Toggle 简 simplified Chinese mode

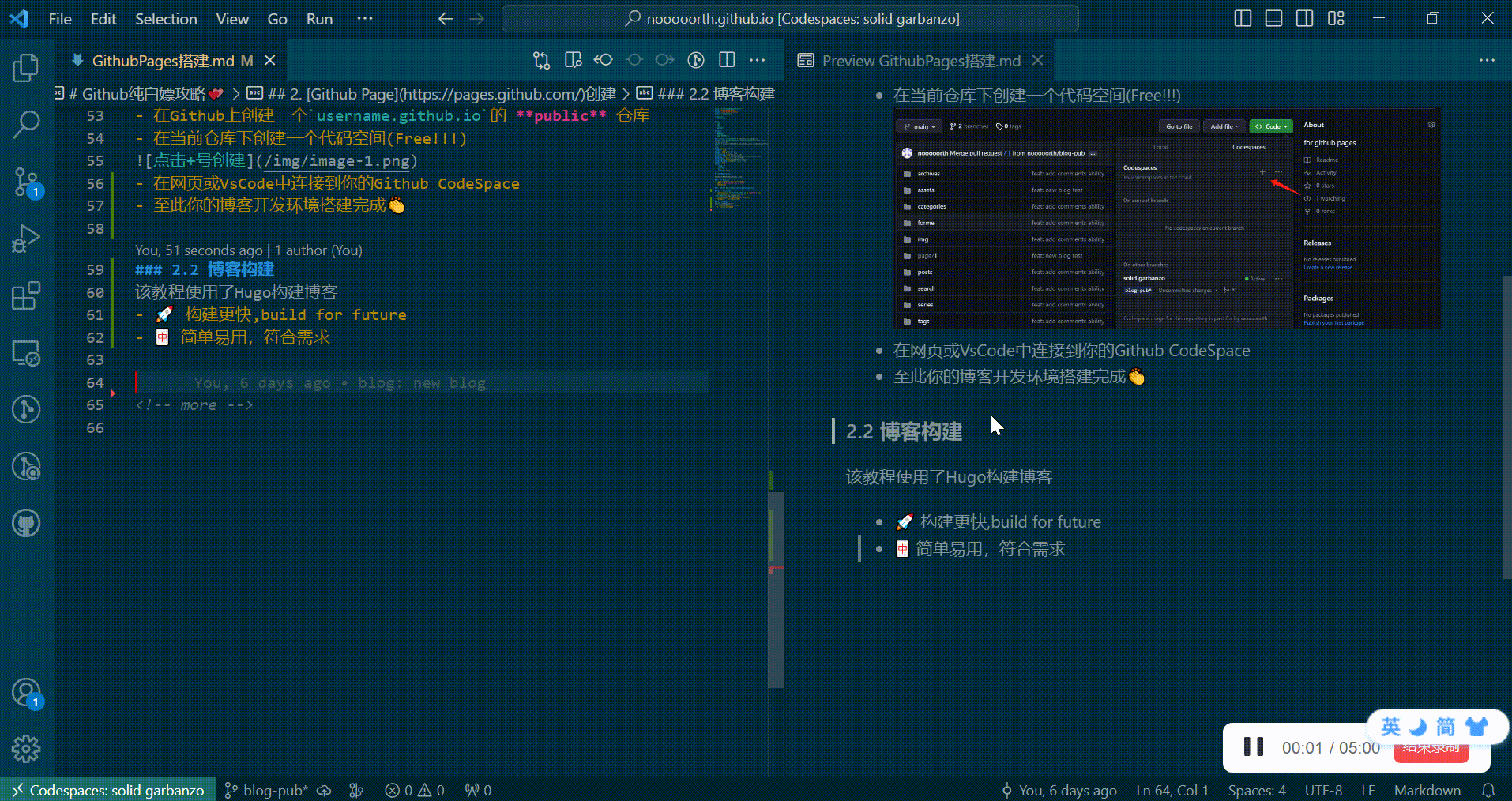click(1446, 726)
